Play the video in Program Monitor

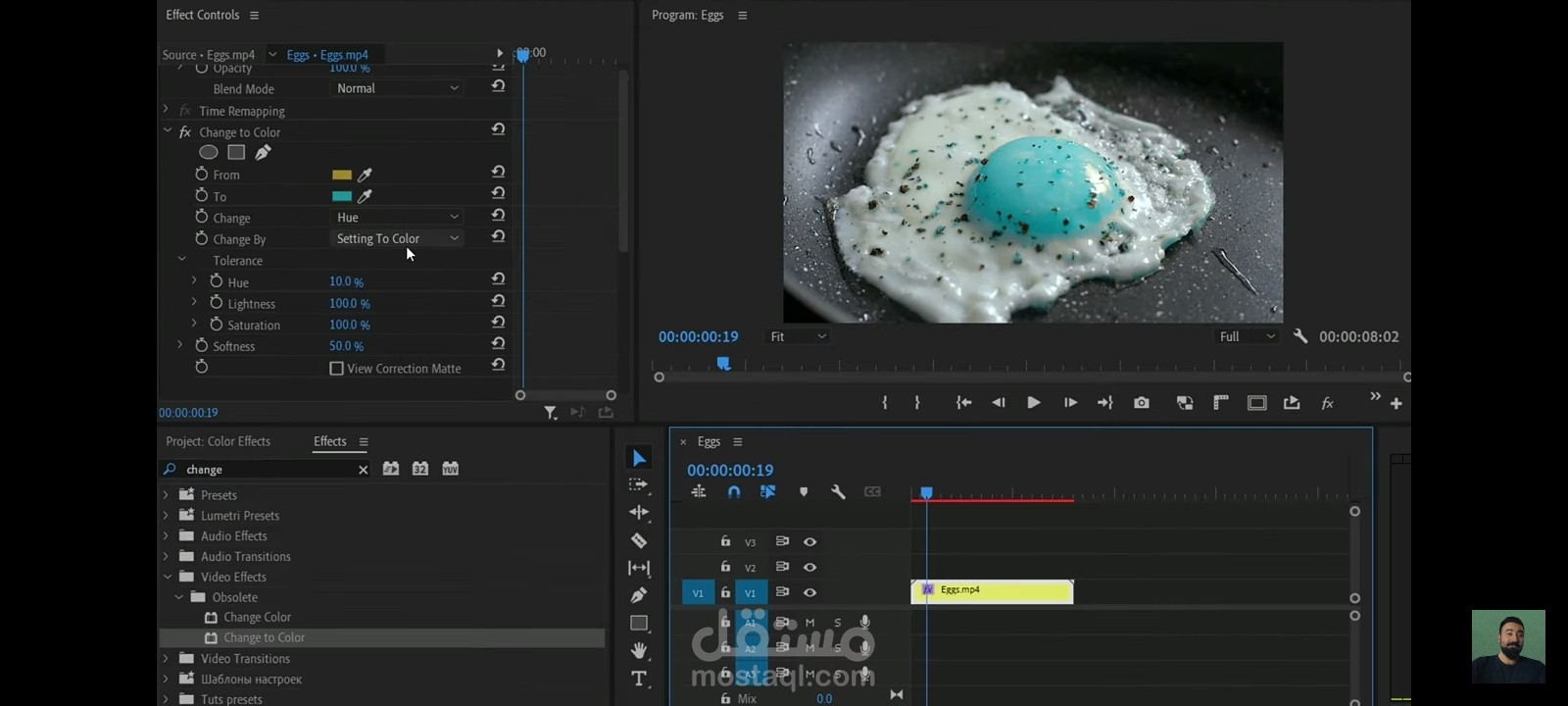(x=1033, y=403)
